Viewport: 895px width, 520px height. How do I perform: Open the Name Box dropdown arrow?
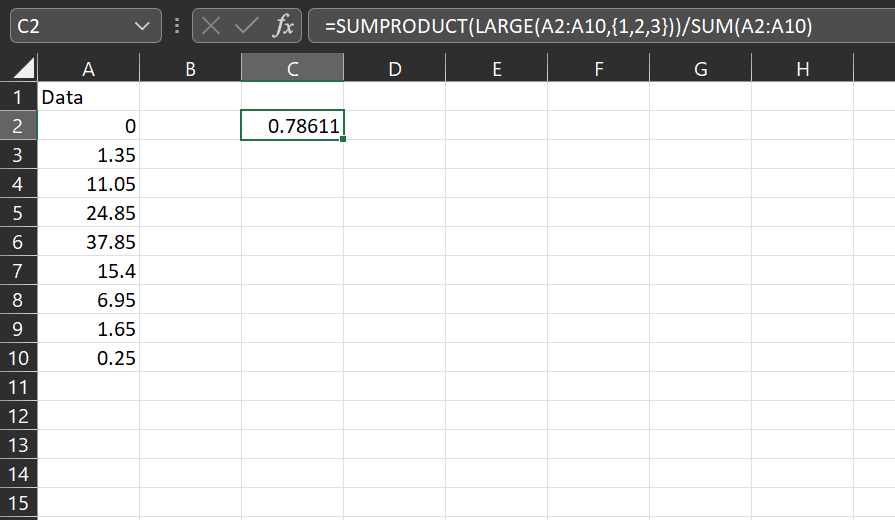(x=142, y=26)
